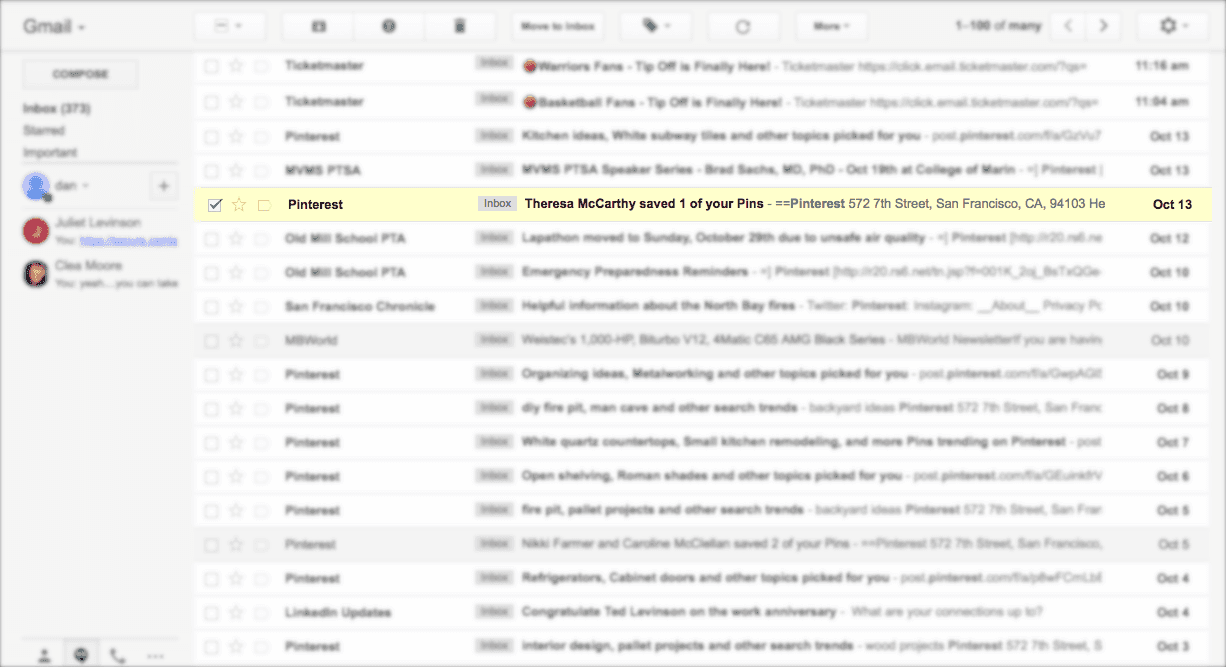Open the Important folder
Screen dimensions: 1226x667
50,153
